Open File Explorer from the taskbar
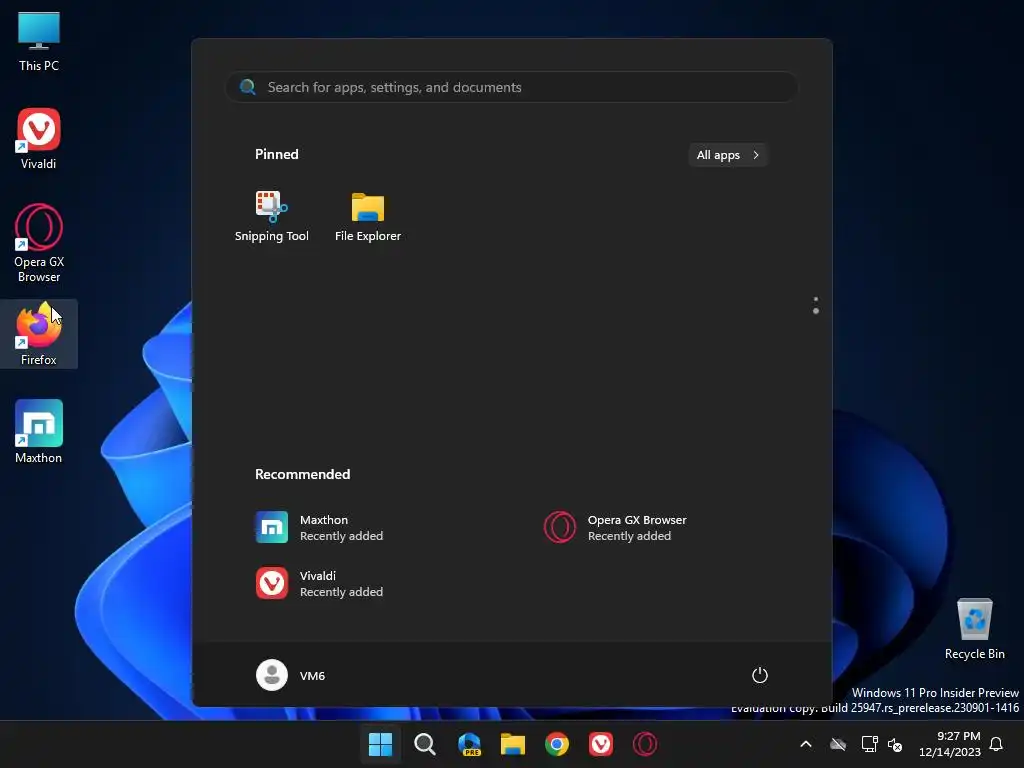1024x768 pixels. 513,744
